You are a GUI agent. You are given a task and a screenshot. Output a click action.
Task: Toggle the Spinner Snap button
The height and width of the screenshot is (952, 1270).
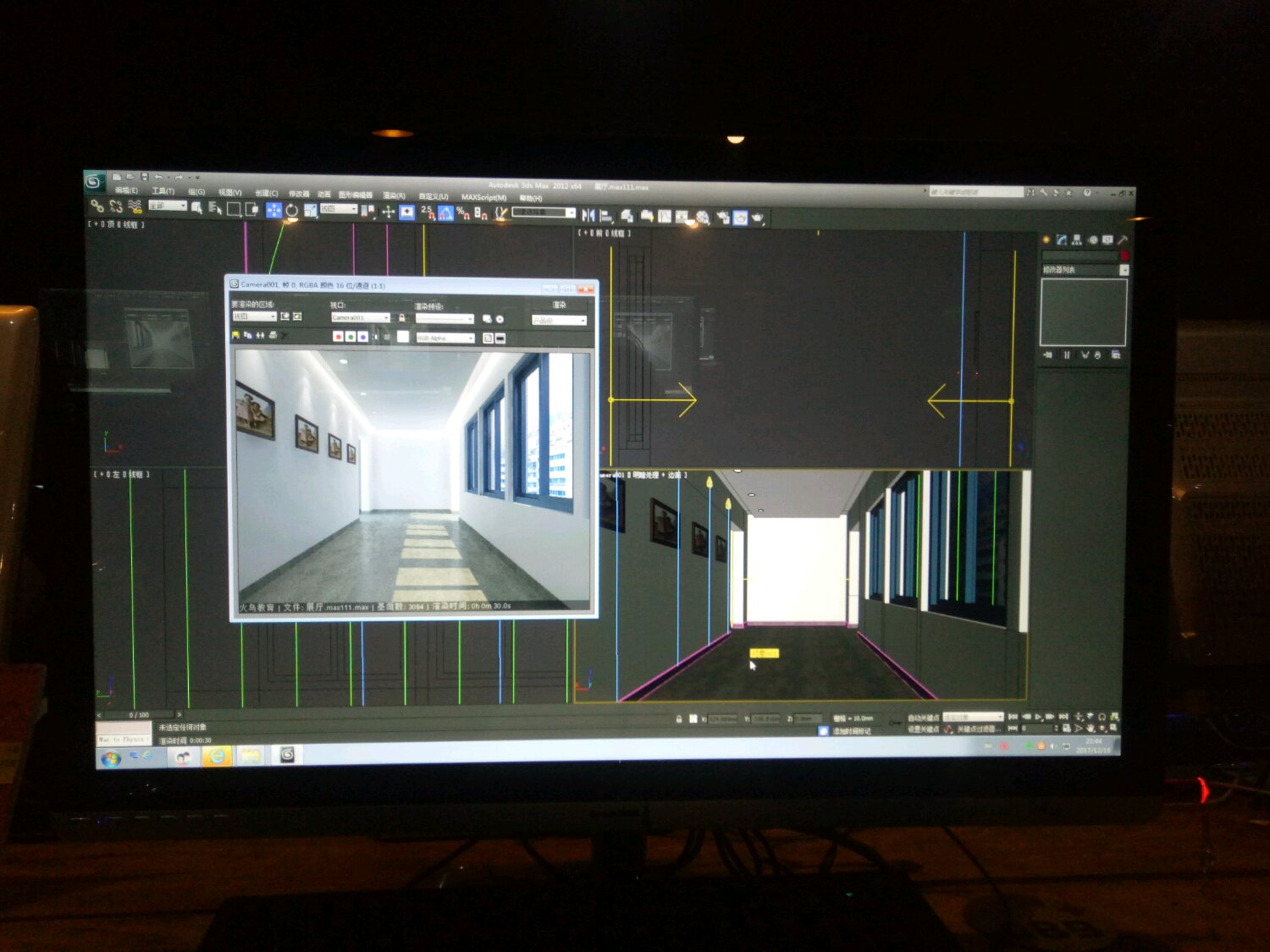click(481, 213)
